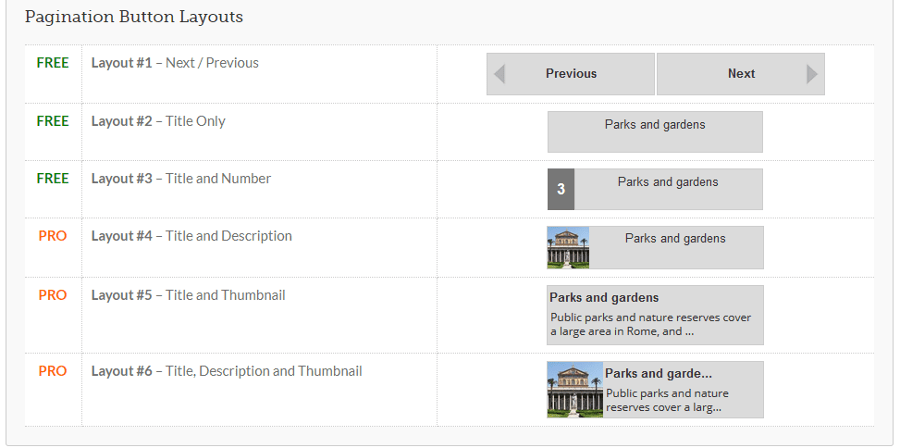900x448 pixels.
Task: Select the Layout #2 – Title Only label
Action: (158, 121)
